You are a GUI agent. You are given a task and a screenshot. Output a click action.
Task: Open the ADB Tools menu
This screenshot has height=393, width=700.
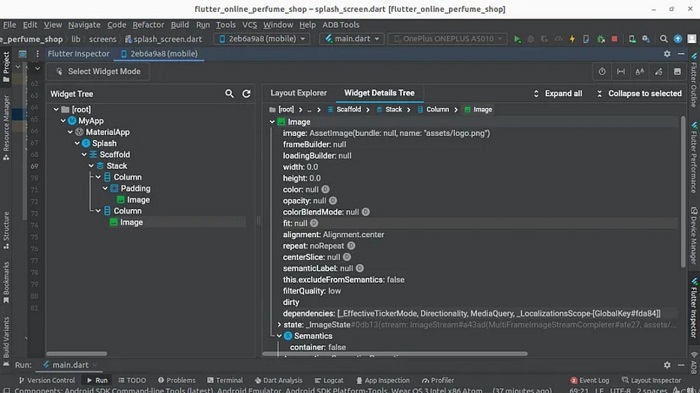click(341, 25)
